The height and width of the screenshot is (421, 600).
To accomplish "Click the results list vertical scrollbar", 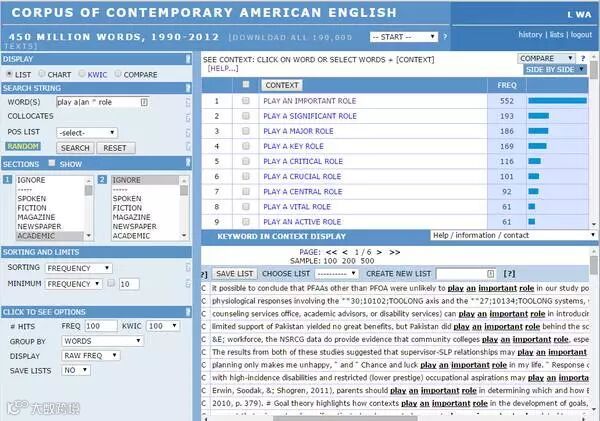I will [593, 140].
